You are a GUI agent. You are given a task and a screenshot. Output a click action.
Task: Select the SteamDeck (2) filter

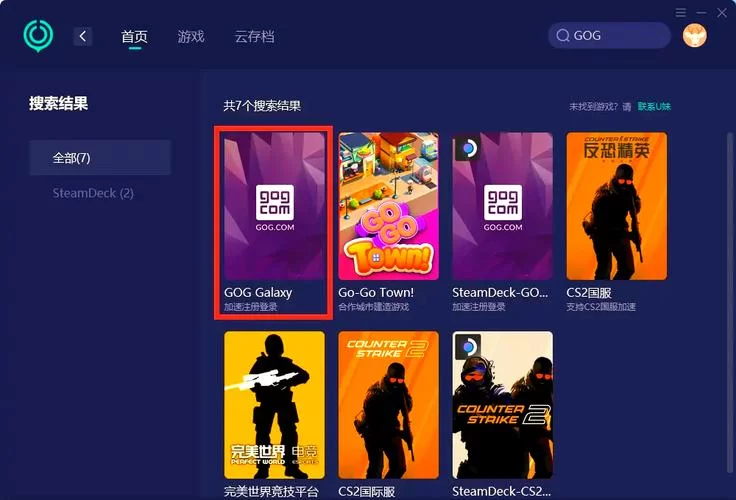[93, 193]
